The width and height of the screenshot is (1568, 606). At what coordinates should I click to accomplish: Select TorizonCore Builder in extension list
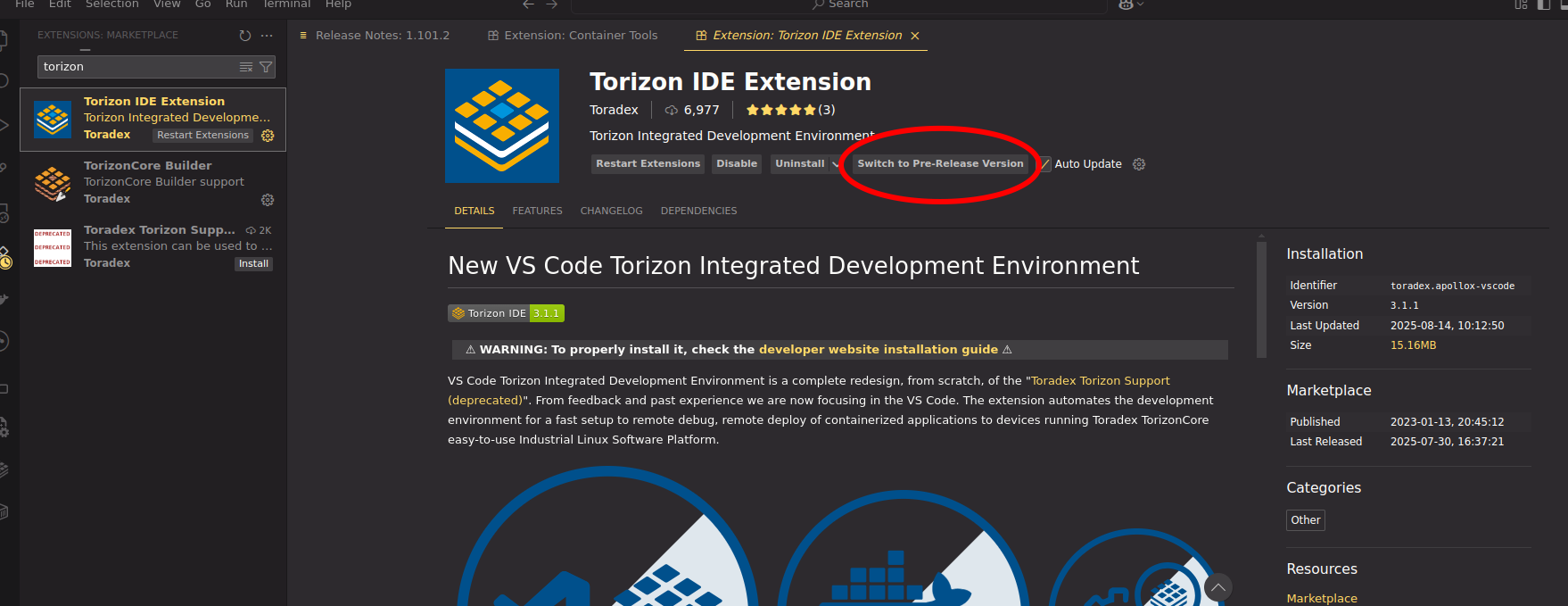pos(153,184)
